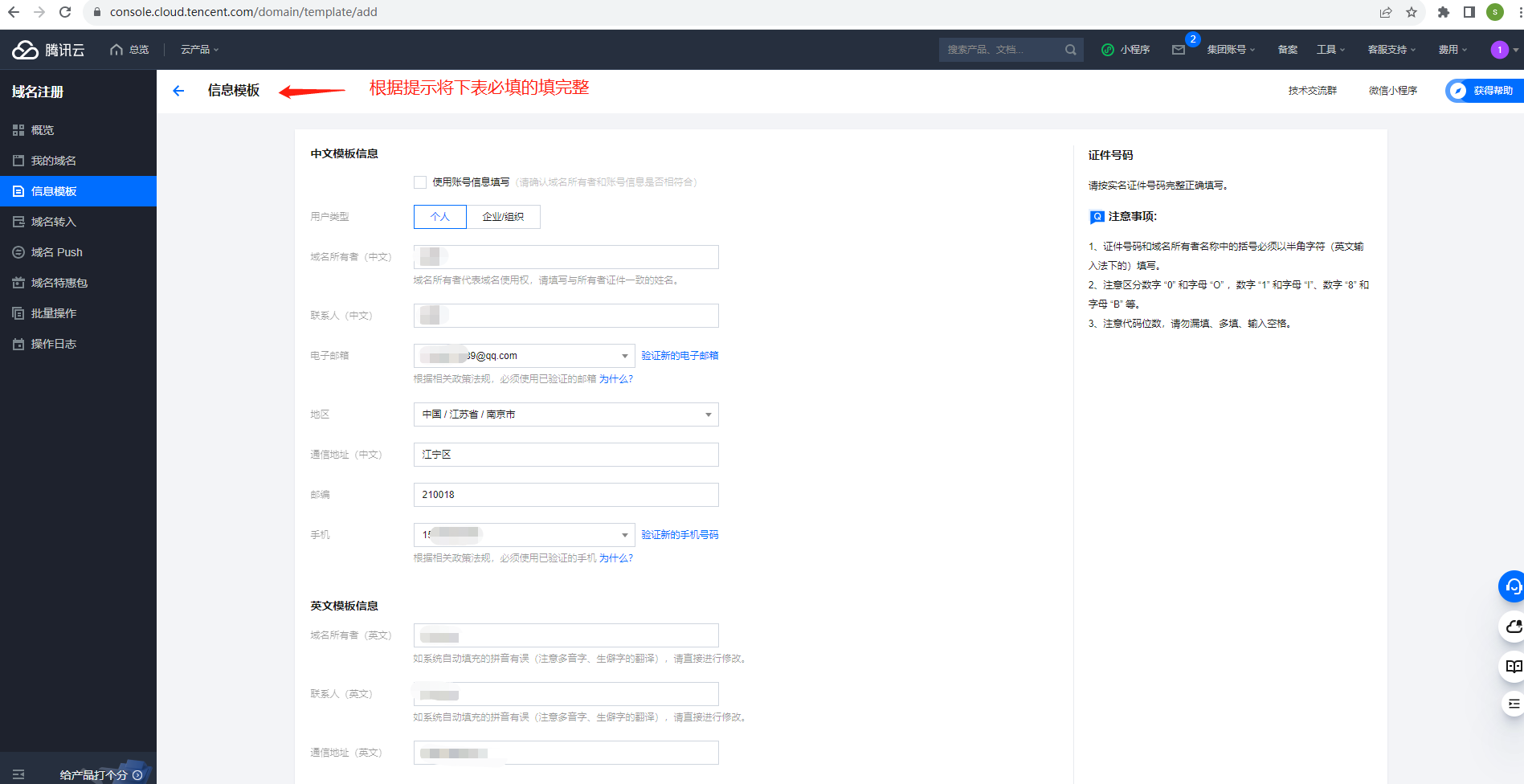Focus the 联系人(中文) input
The width and height of the screenshot is (1524, 784).
(x=566, y=316)
